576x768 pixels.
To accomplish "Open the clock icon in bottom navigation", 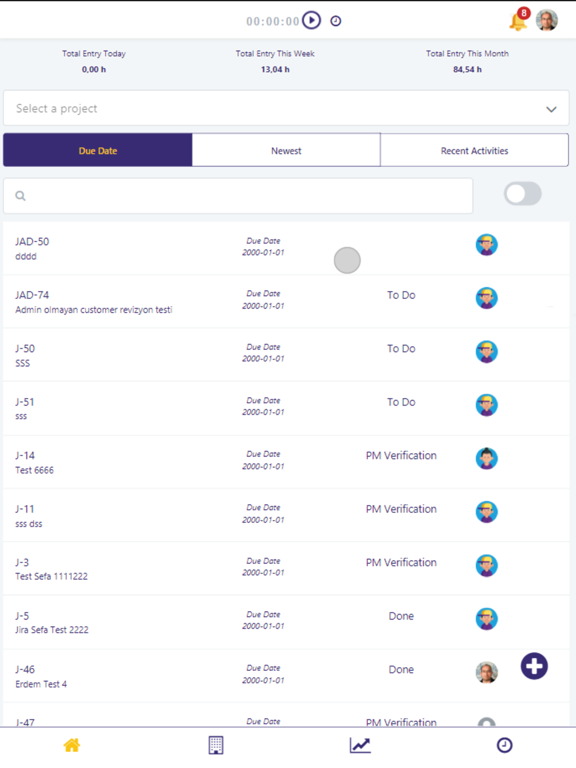I will (x=504, y=745).
